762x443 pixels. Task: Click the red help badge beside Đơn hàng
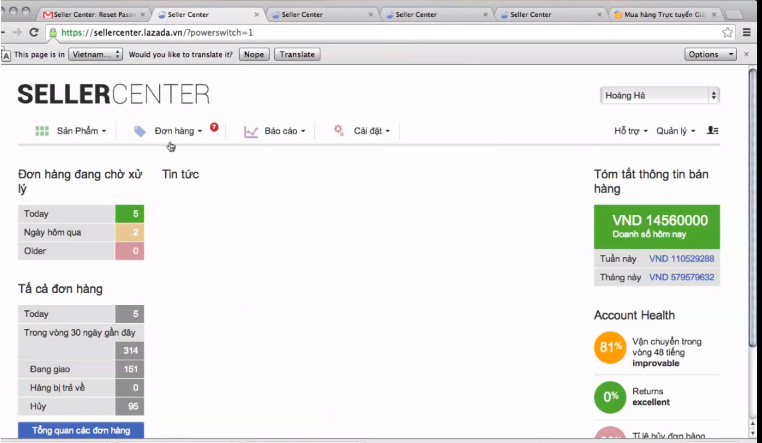(x=214, y=127)
